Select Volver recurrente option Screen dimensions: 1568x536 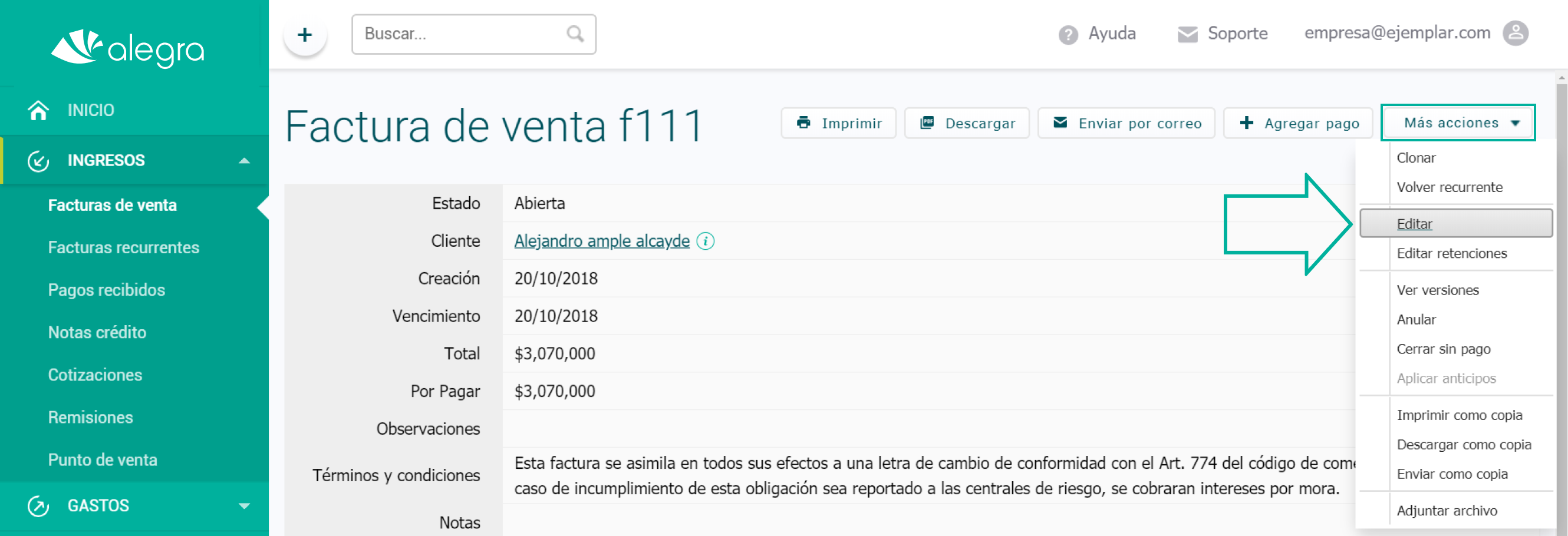(1450, 187)
